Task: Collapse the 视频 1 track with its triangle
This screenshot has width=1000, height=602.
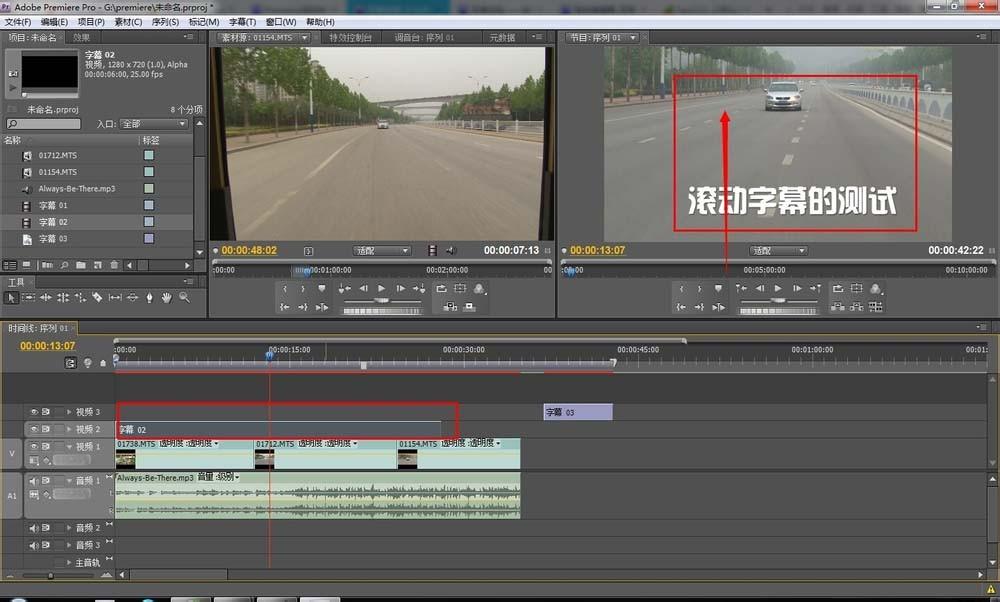Action: 69,446
